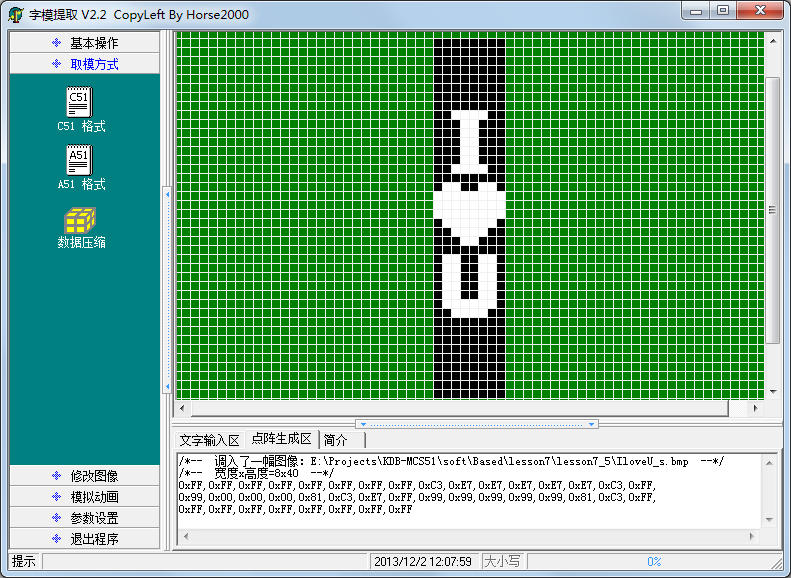Click the 0% progress bar in status bar
The image size is (791, 578).
tap(654, 562)
